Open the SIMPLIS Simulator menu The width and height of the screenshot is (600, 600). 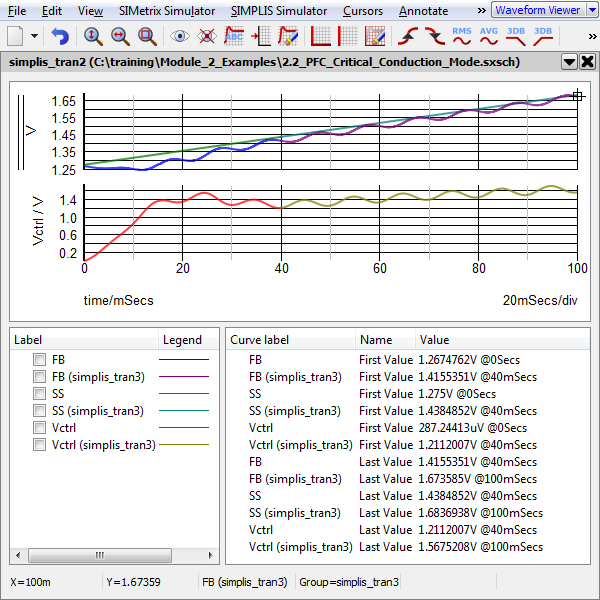[278, 11]
